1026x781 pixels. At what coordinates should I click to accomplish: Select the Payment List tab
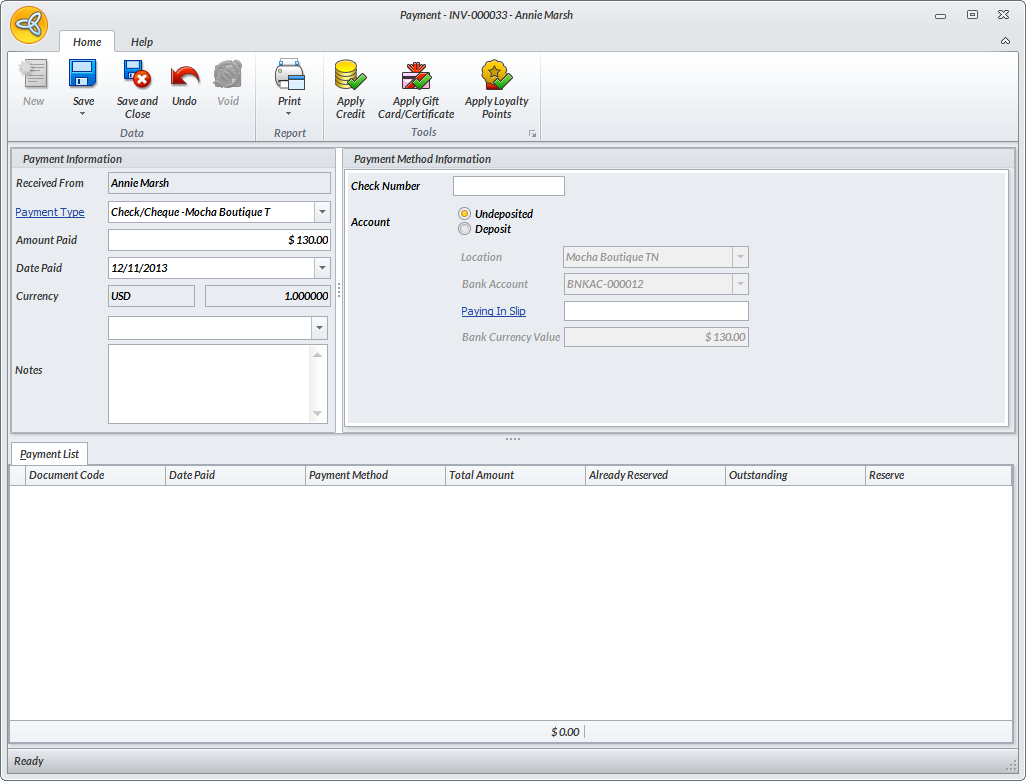pyautogui.click(x=49, y=454)
